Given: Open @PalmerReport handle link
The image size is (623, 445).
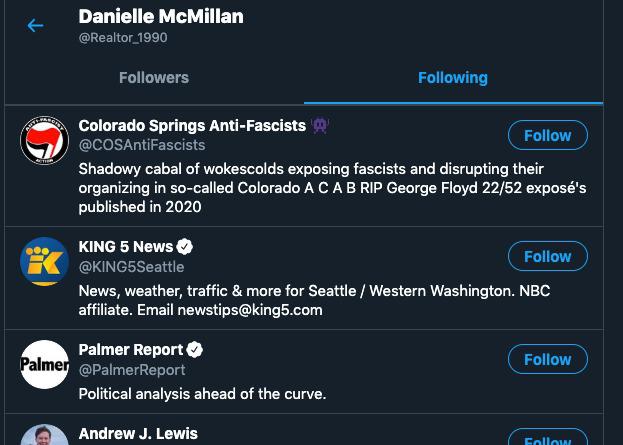Looking at the screenshot, I should (x=132, y=370).
